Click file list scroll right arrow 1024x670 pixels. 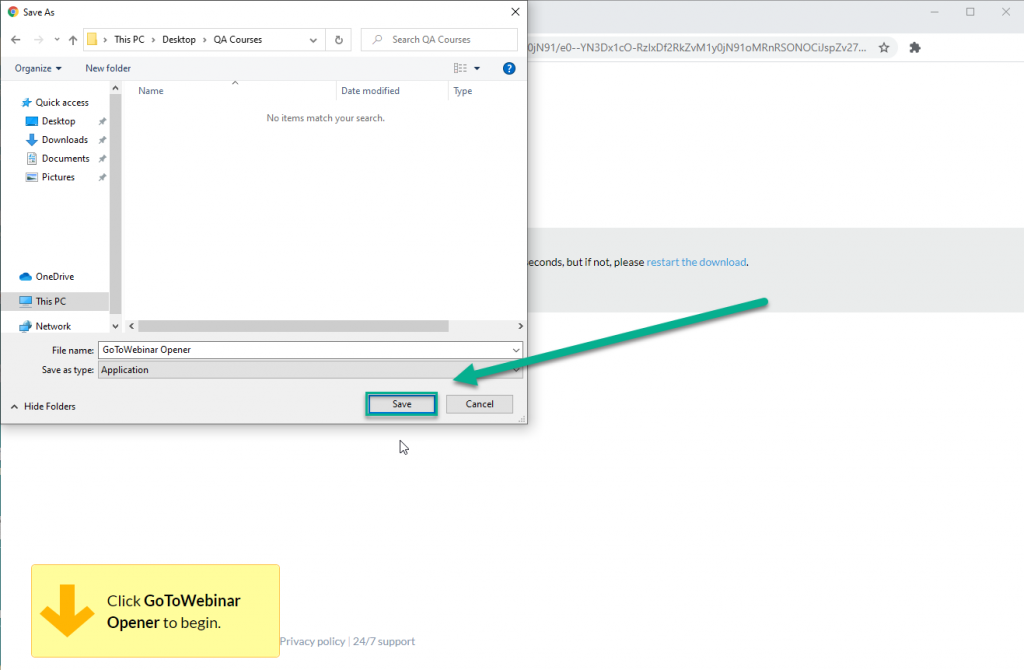tap(520, 326)
